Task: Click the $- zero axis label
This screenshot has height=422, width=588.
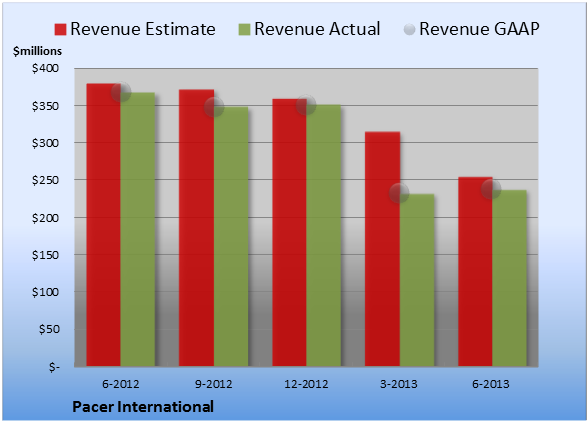Action: pyautogui.click(x=54, y=367)
